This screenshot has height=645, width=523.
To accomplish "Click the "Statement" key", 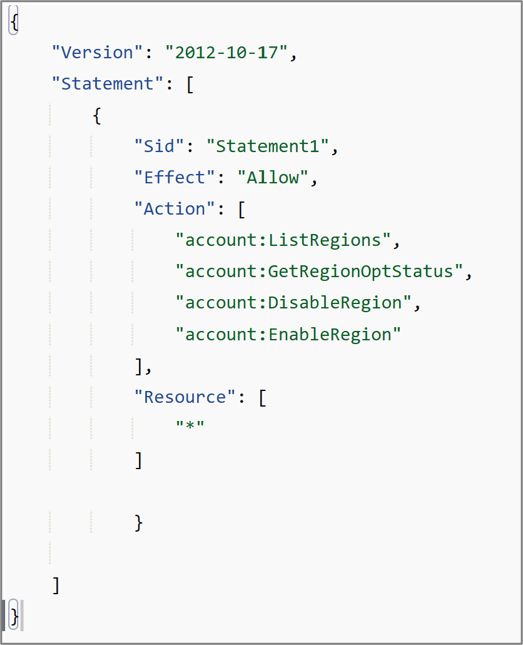I will click(107, 84).
